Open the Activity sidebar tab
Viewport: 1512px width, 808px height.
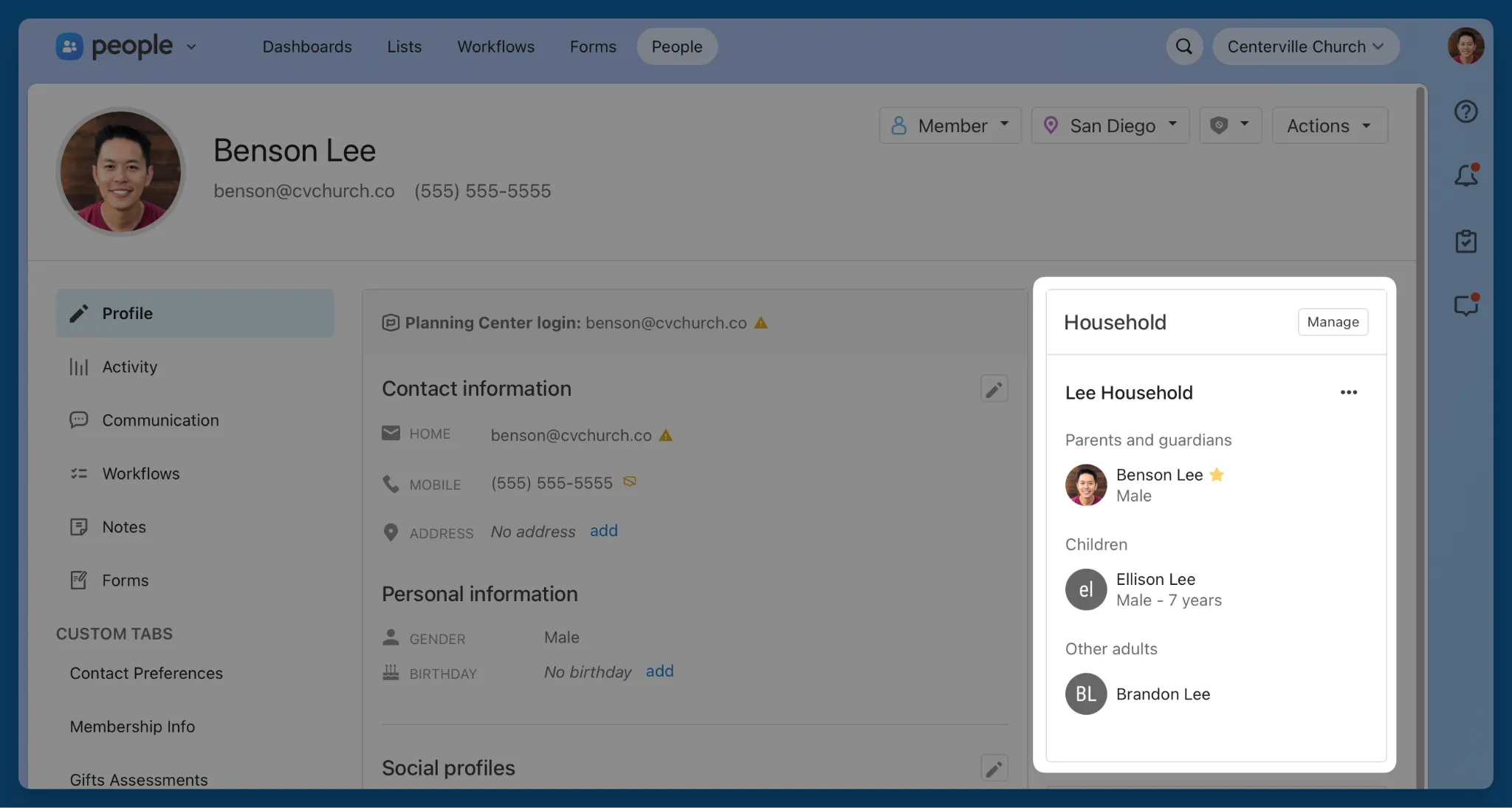click(130, 367)
